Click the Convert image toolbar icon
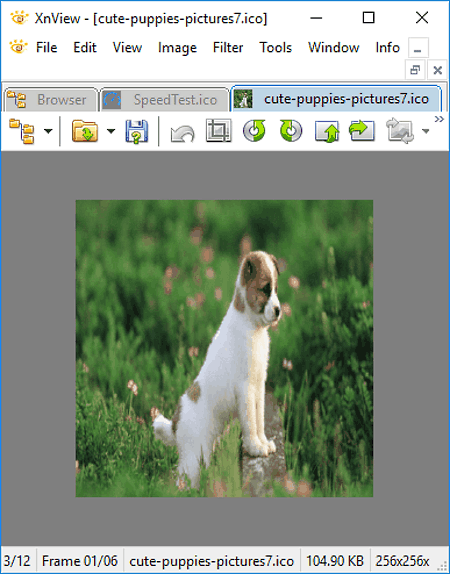The height and width of the screenshot is (574, 450). click(x=400, y=131)
